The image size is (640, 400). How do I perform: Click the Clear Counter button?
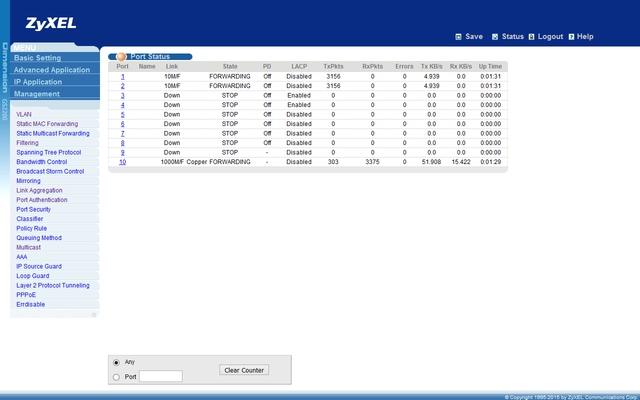[x=244, y=371]
